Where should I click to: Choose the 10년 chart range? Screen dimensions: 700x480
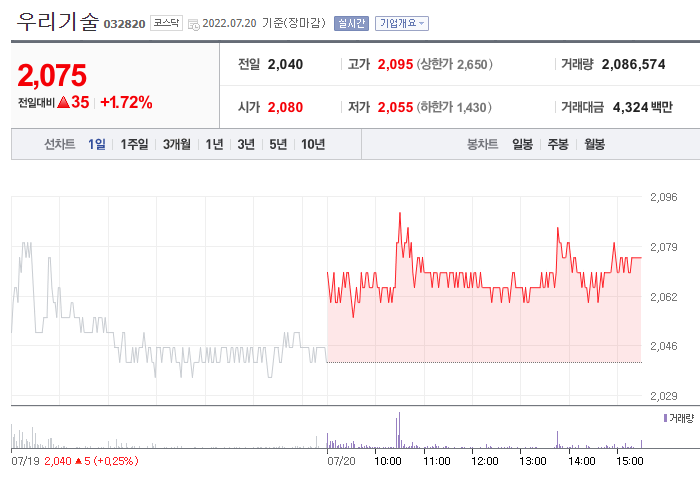[x=313, y=144]
